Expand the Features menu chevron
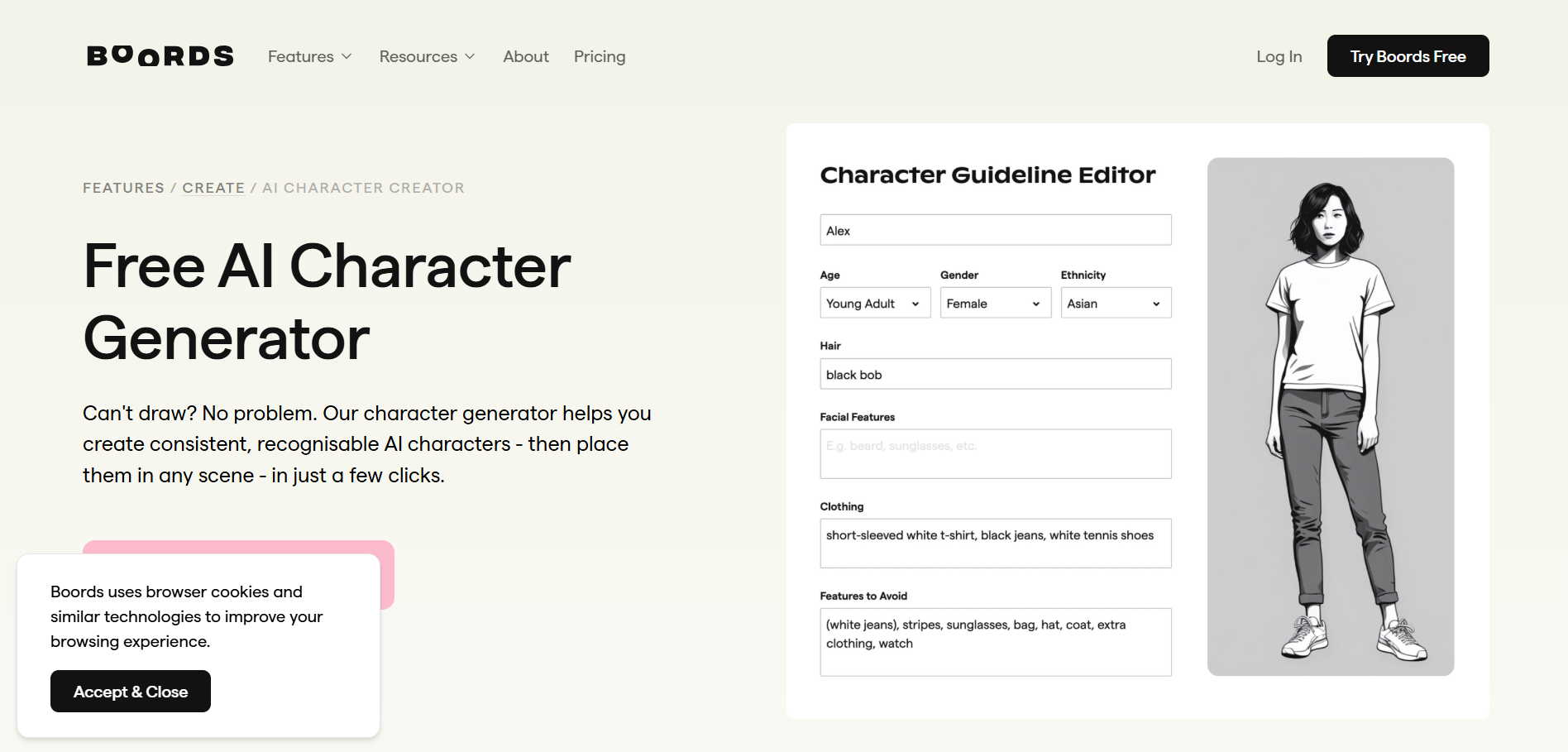The width and height of the screenshot is (1568, 752). coord(347,56)
